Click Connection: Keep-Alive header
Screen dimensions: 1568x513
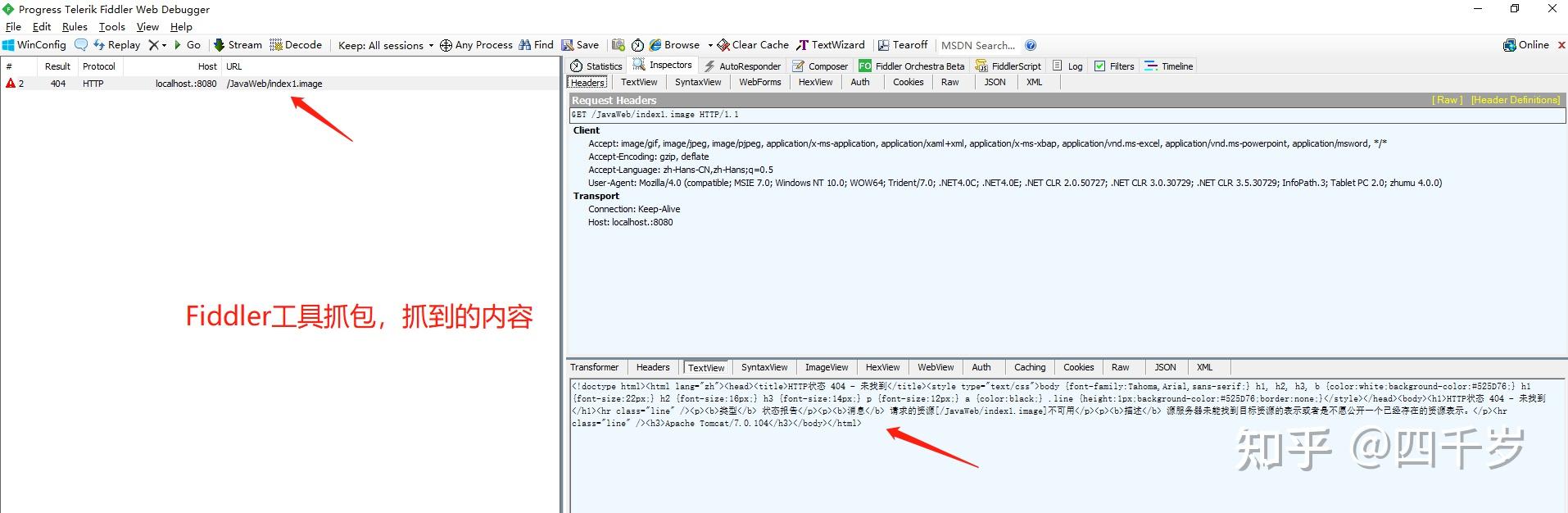634,209
